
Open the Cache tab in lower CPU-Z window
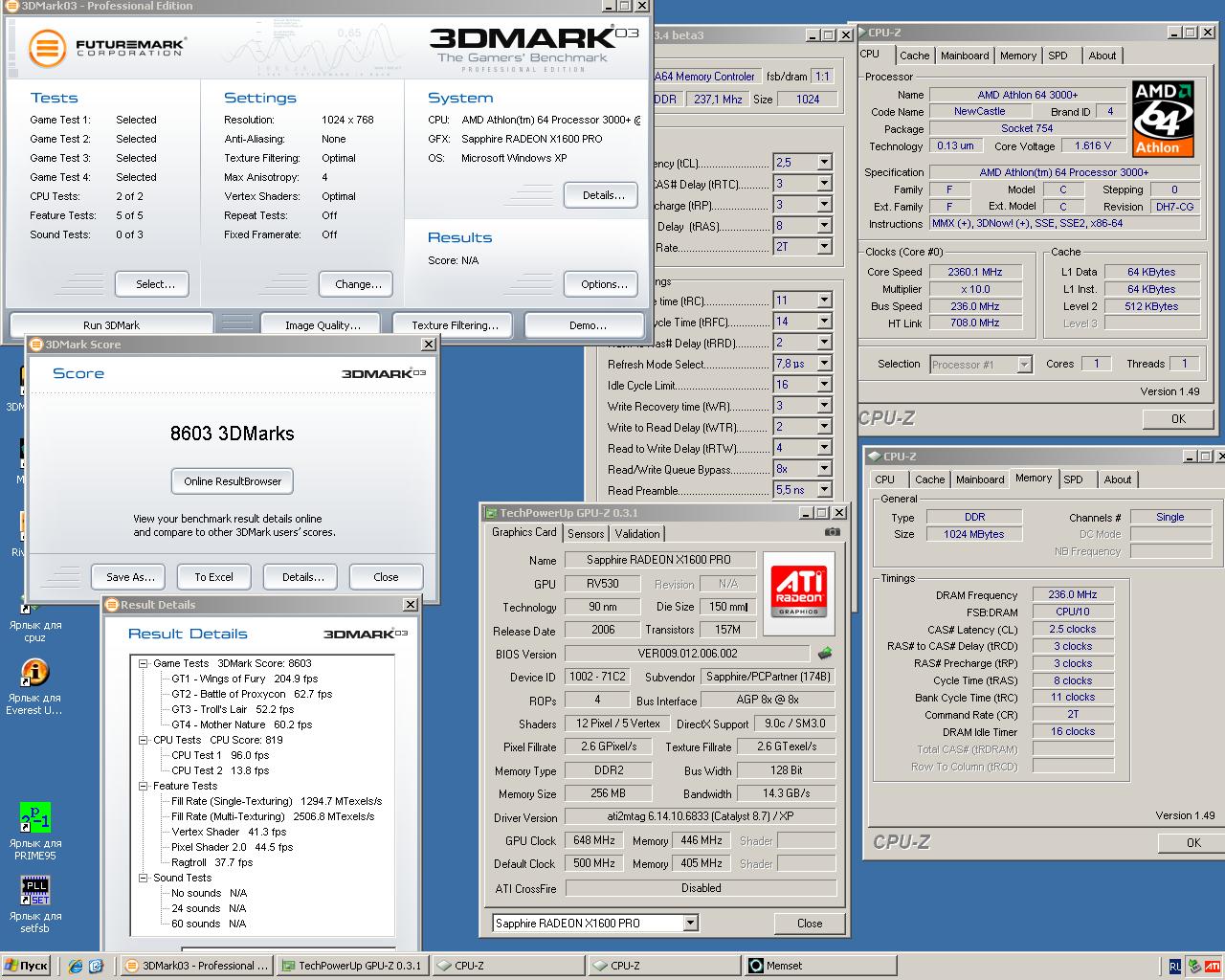coord(929,479)
